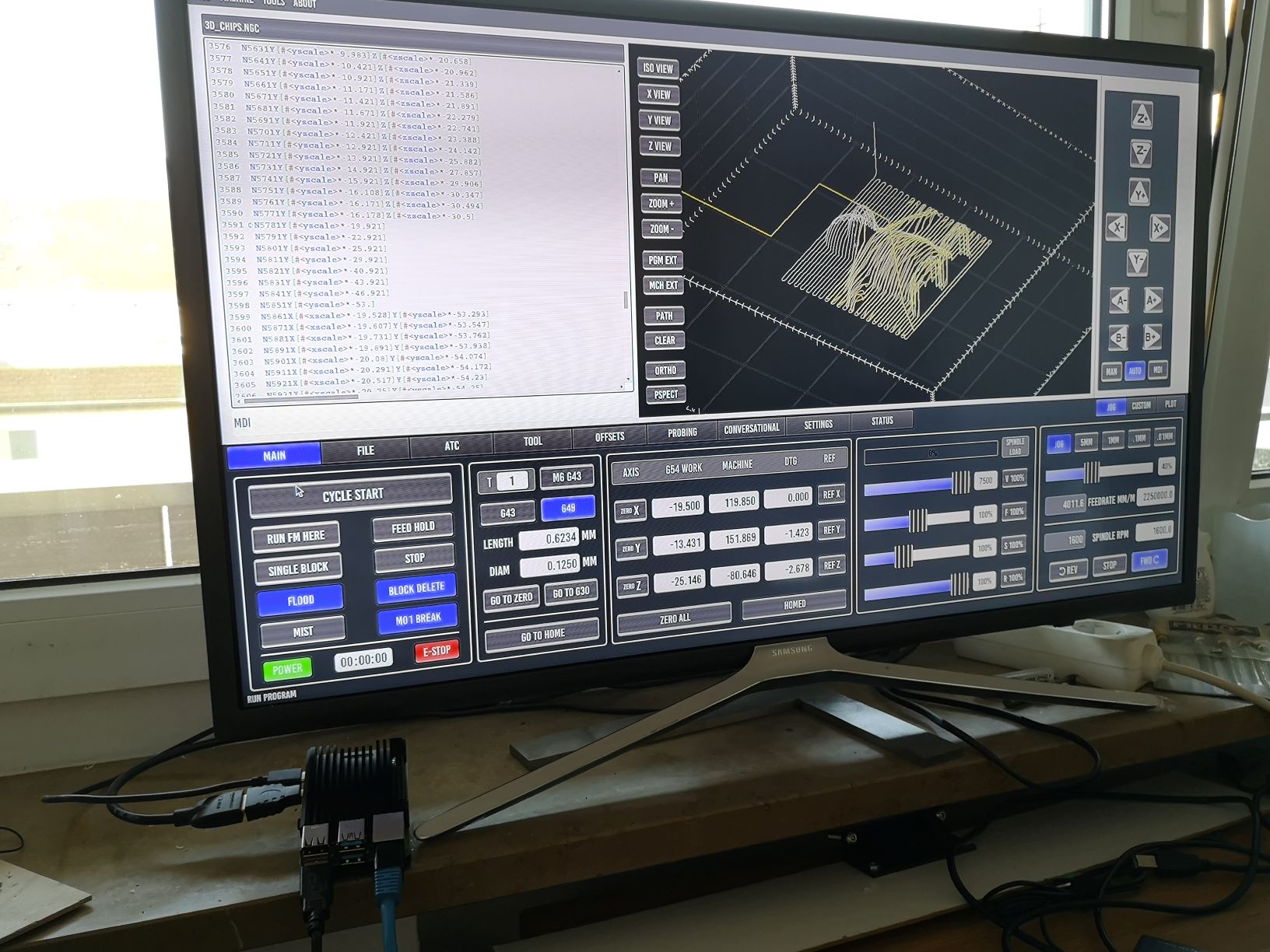Select MAN manual mode
The image size is (1270, 952).
[x=1111, y=372]
